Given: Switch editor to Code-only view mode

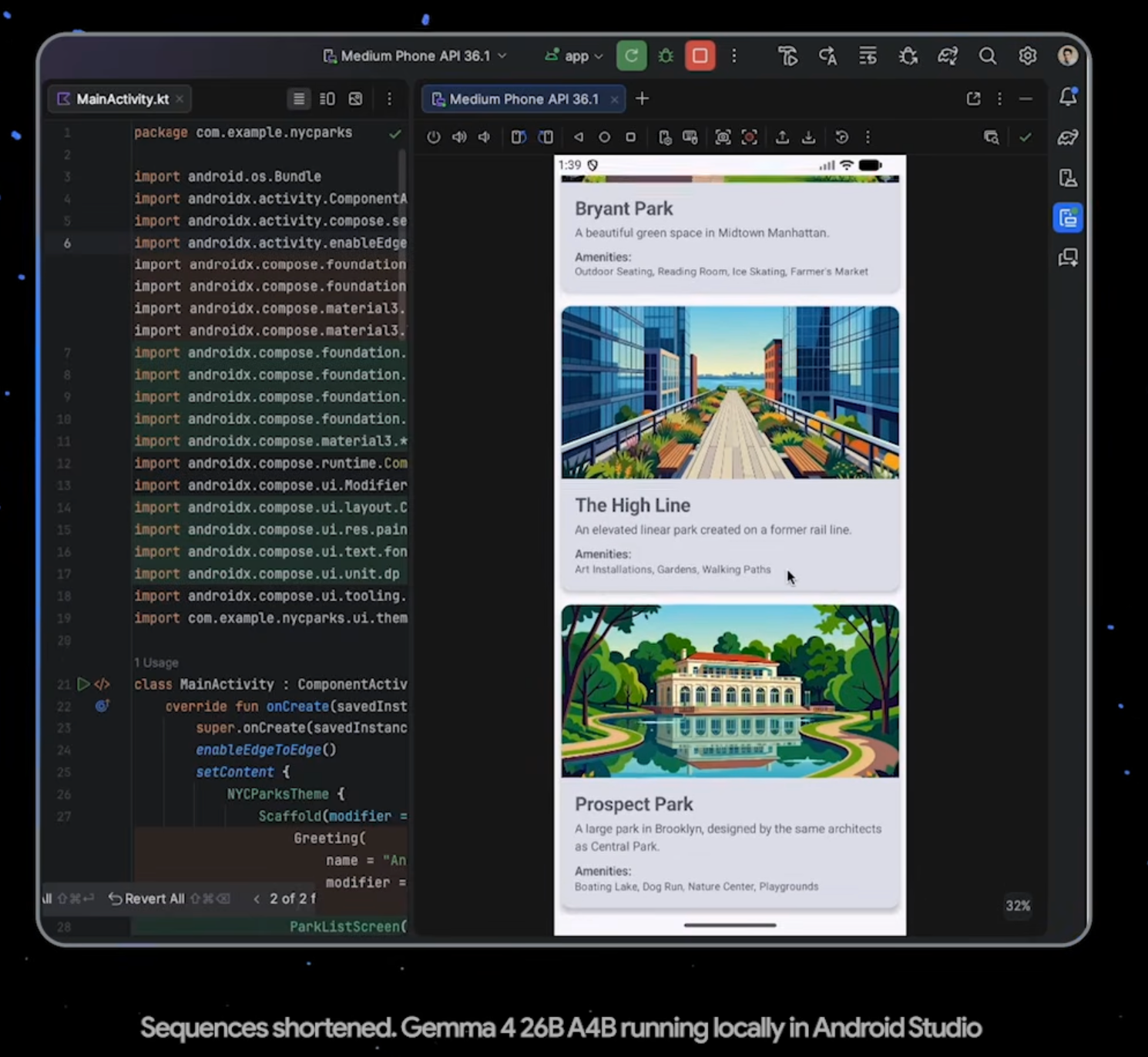Looking at the screenshot, I should point(298,99).
